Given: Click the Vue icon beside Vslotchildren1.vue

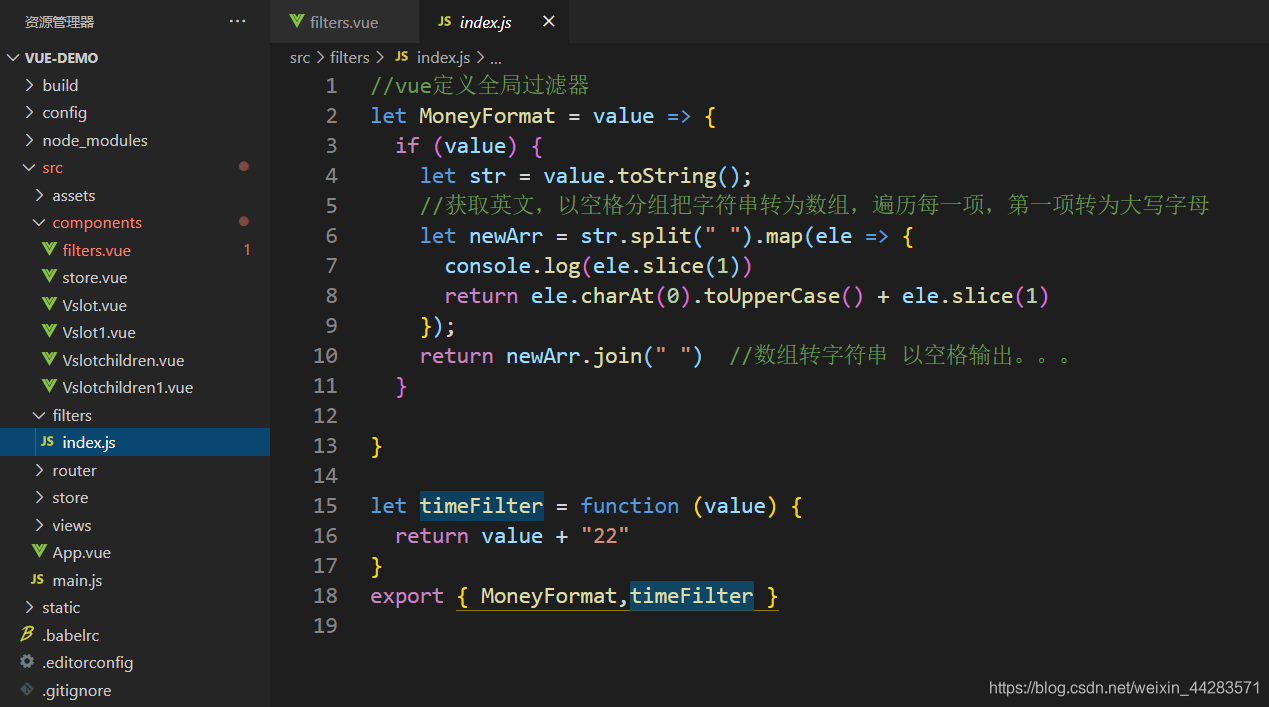Looking at the screenshot, I should coord(49,387).
